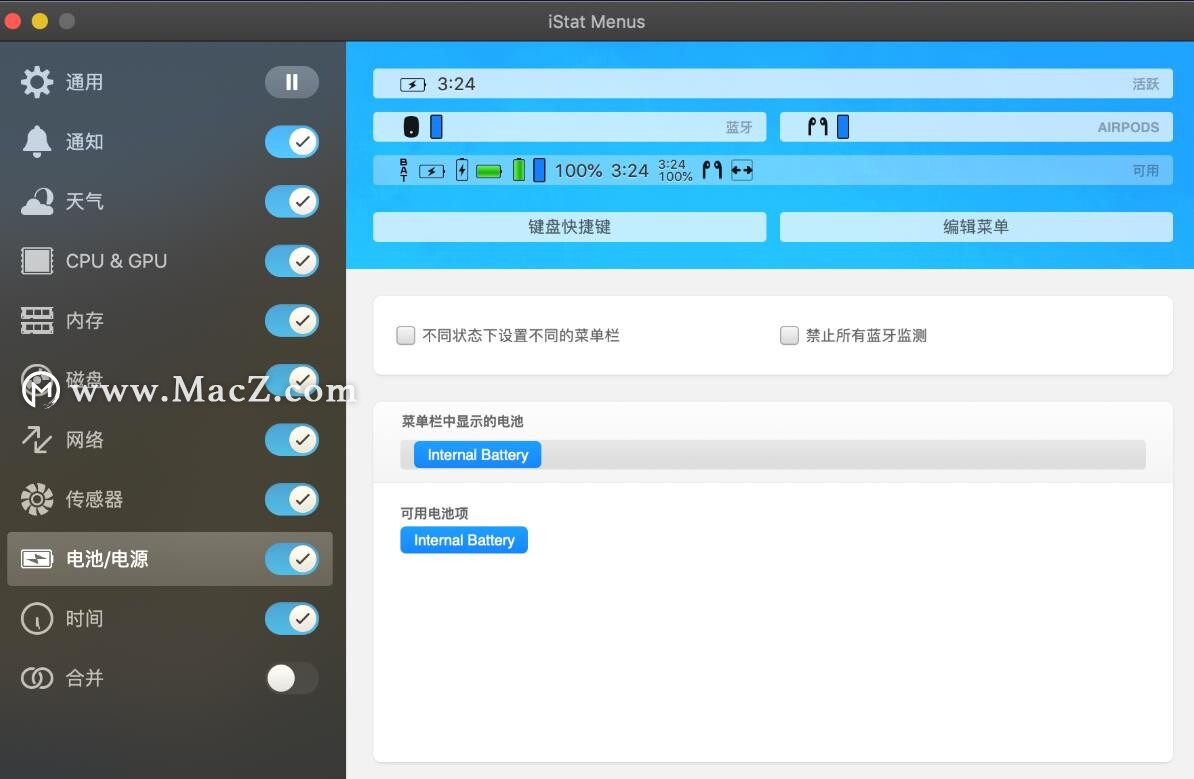The image size is (1194, 779).
Task: Select Internal Battery under 菜单栏中显示的电池
Action: click(x=477, y=455)
